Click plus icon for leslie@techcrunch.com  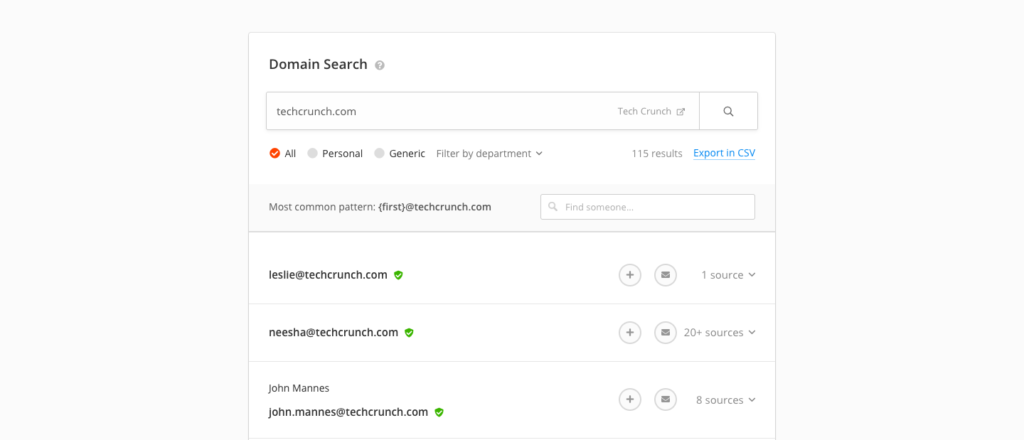coord(630,275)
